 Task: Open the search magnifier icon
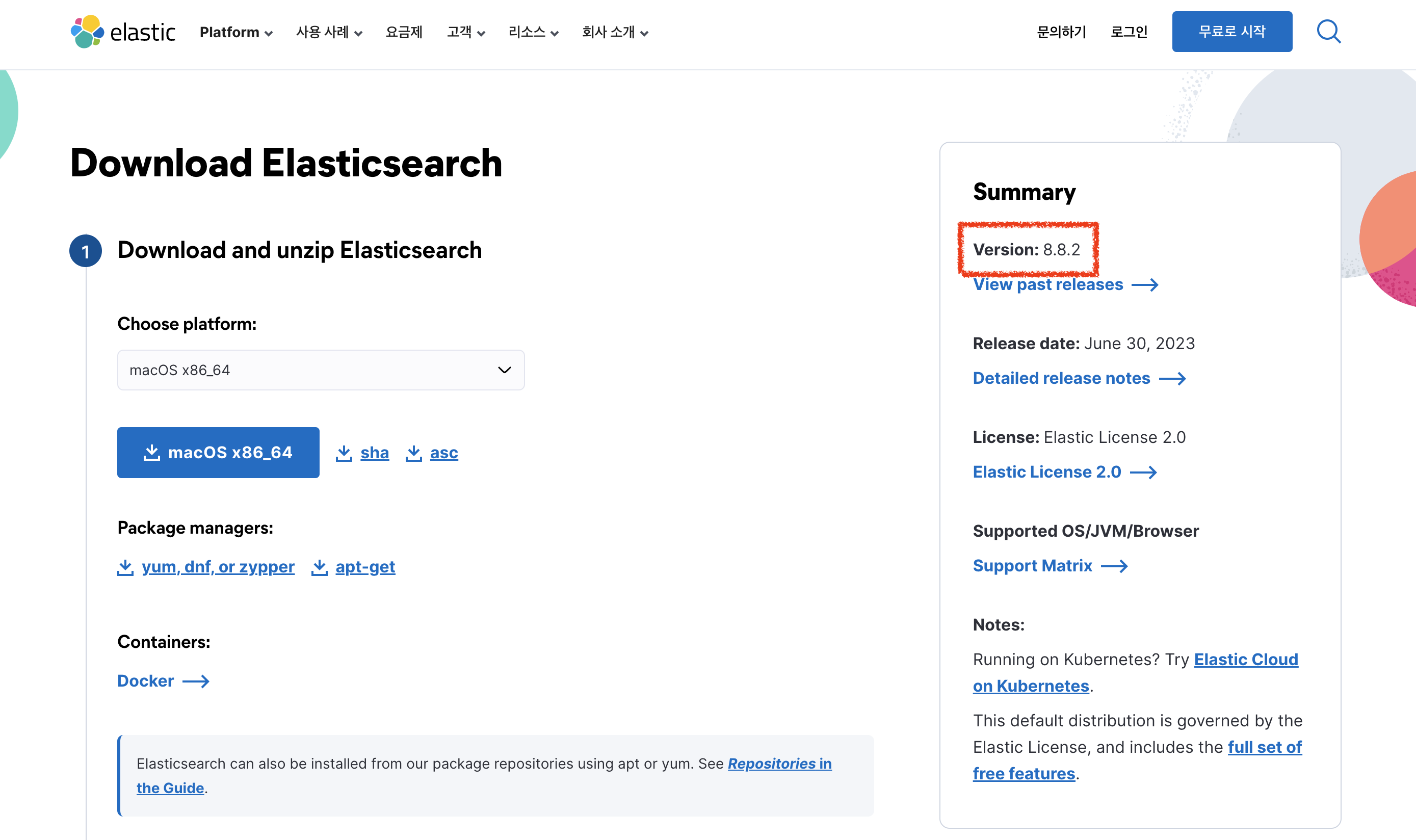pos(1328,32)
